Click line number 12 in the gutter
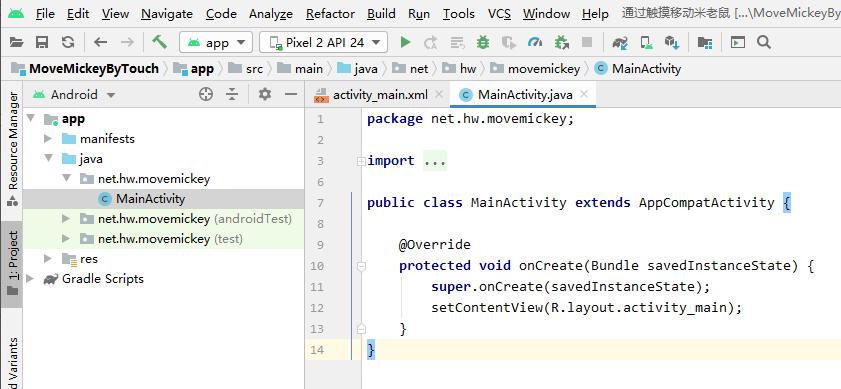This screenshot has width=841, height=389. [x=318, y=308]
